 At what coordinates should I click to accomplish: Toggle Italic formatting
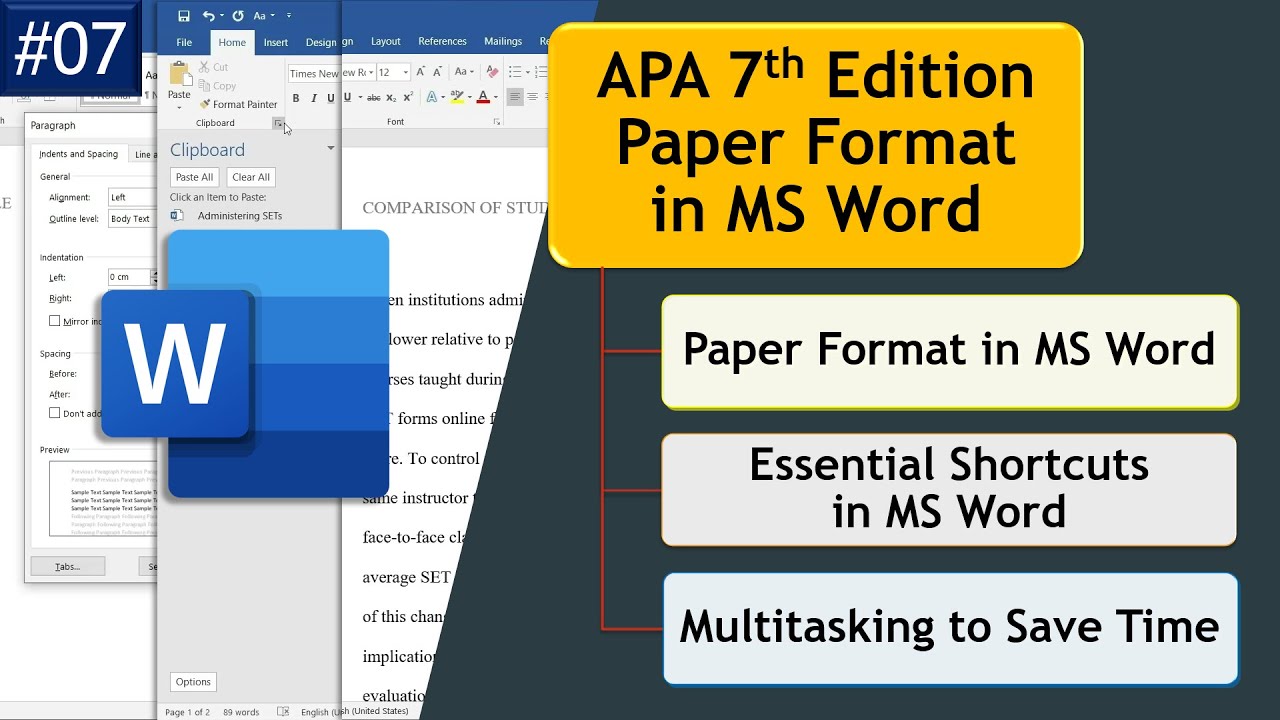point(314,98)
